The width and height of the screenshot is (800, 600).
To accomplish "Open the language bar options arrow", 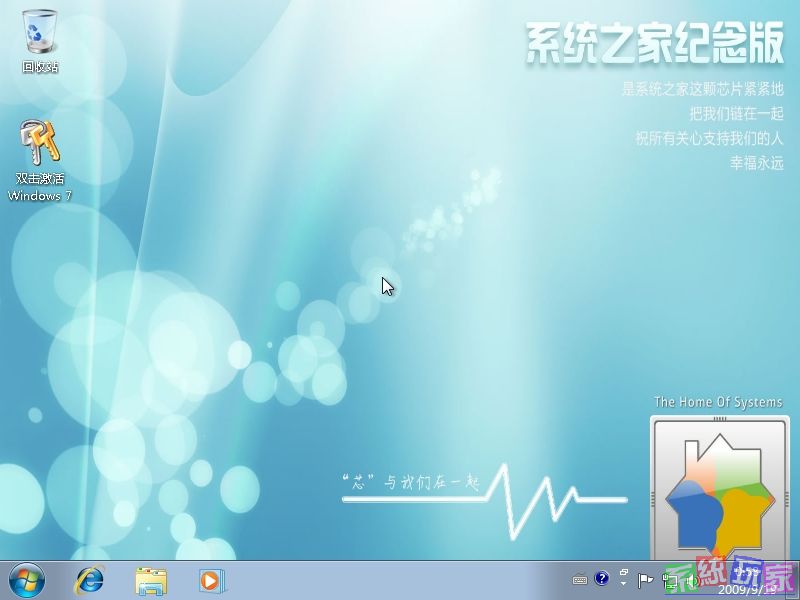I will point(623,583).
